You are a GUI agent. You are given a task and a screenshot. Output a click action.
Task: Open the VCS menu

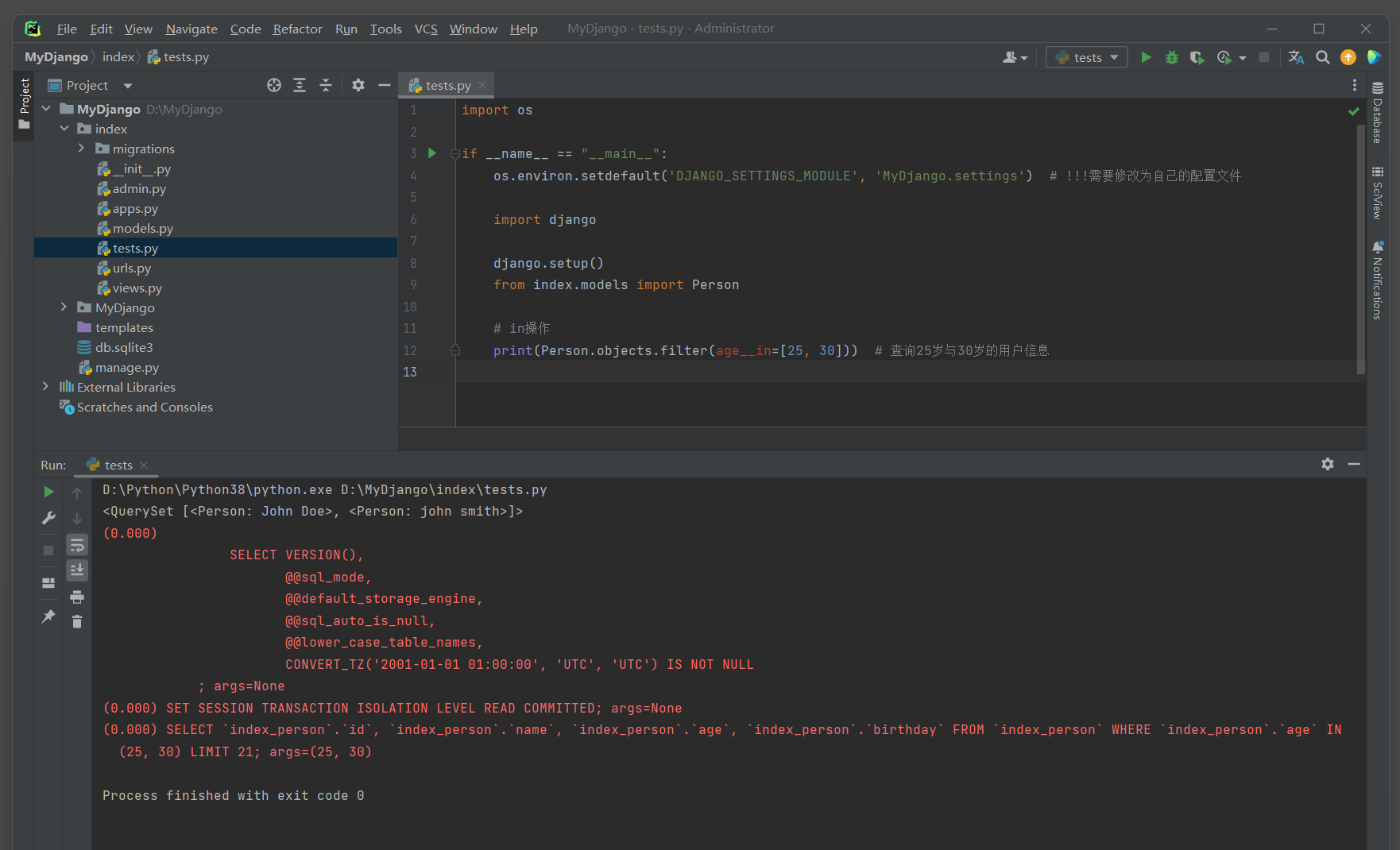426,29
